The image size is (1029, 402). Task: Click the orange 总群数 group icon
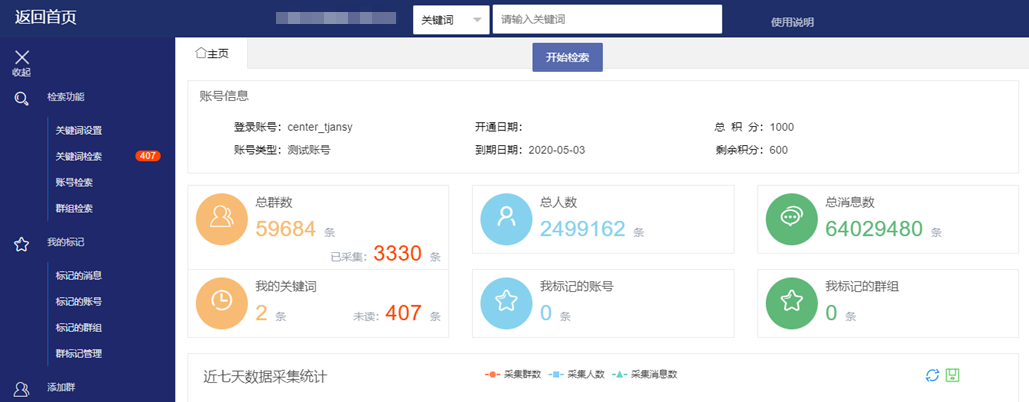[220, 217]
